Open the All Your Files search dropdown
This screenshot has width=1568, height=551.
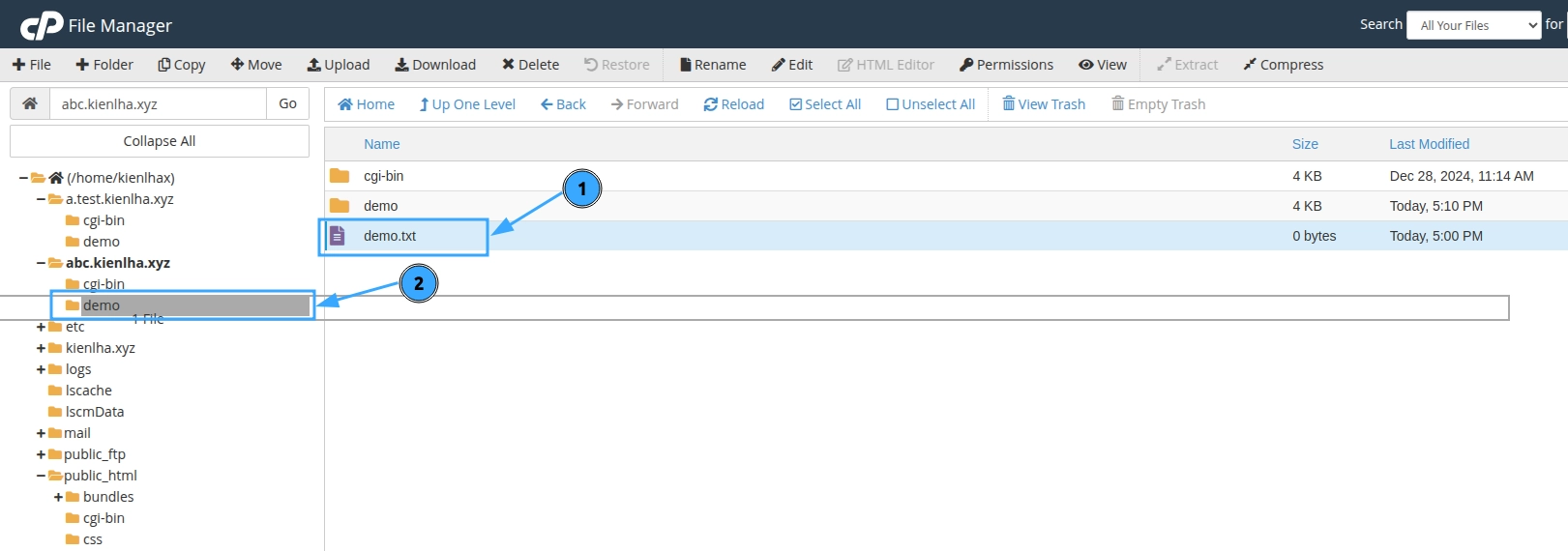(x=1473, y=25)
